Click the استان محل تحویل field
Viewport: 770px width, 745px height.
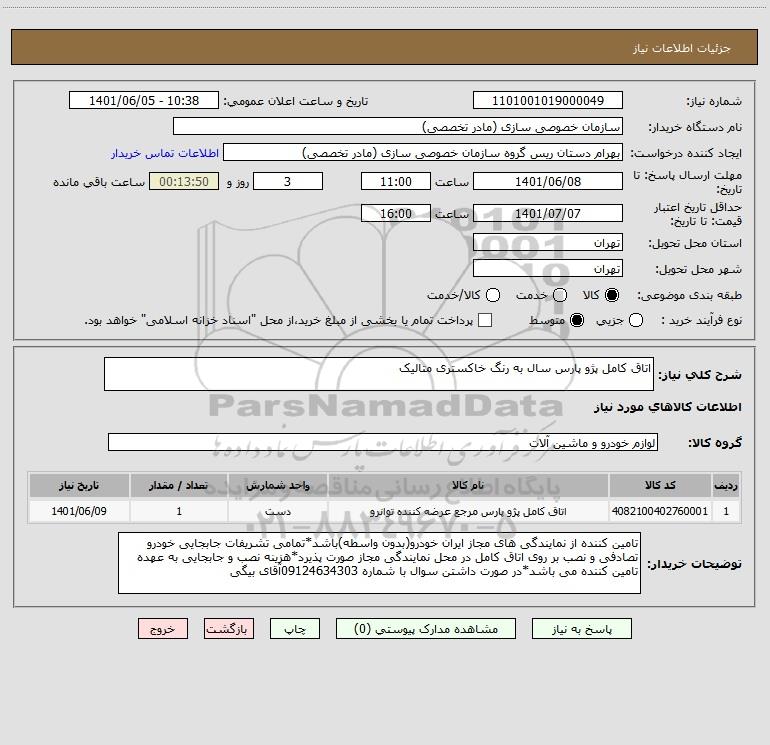tap(548, 243)
